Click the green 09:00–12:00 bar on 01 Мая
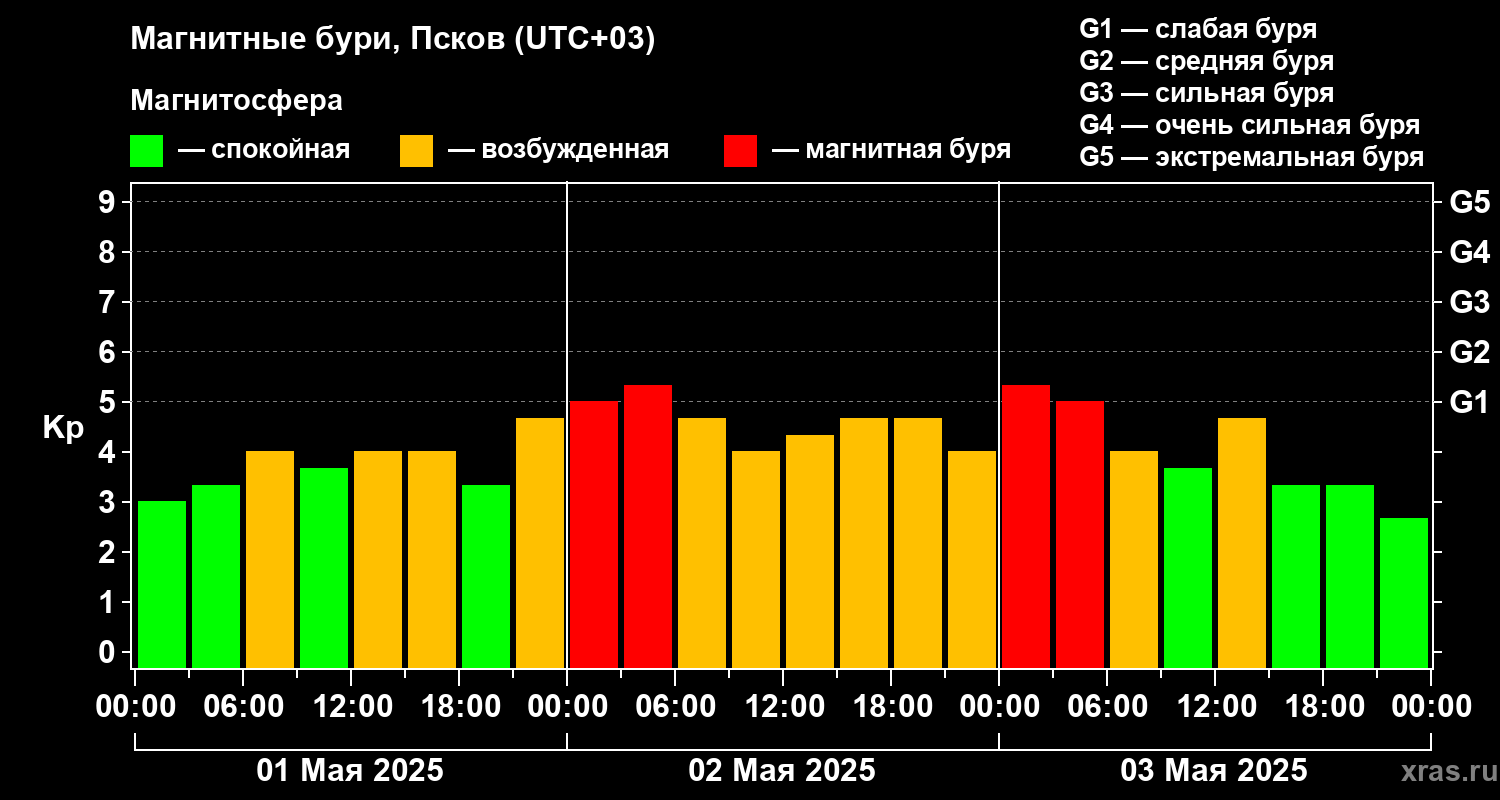Image resolution: width=1500 pixels, height=800 pixels. 324,567
